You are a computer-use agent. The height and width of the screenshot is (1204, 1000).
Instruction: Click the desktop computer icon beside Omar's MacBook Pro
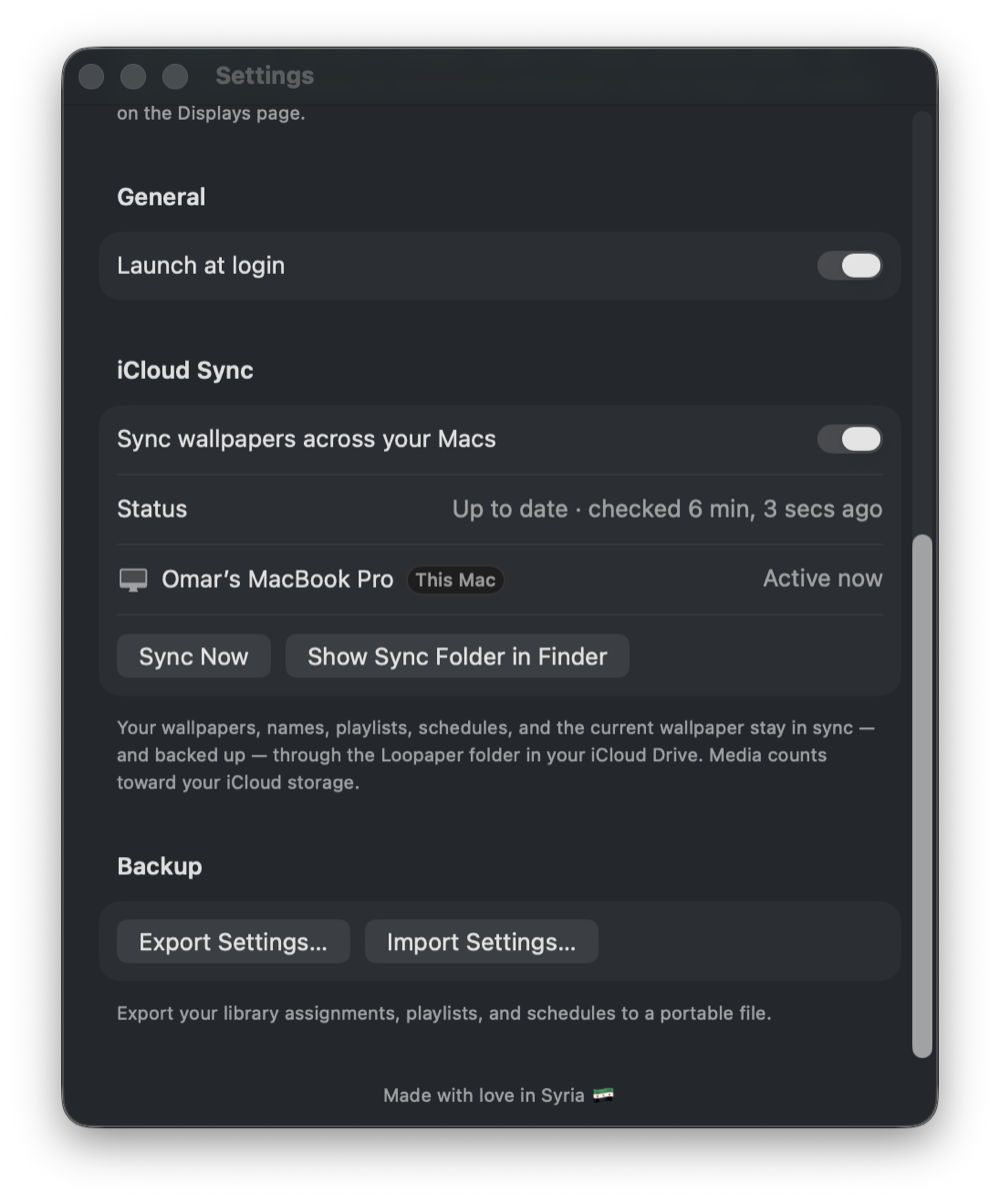pos(133,580)
